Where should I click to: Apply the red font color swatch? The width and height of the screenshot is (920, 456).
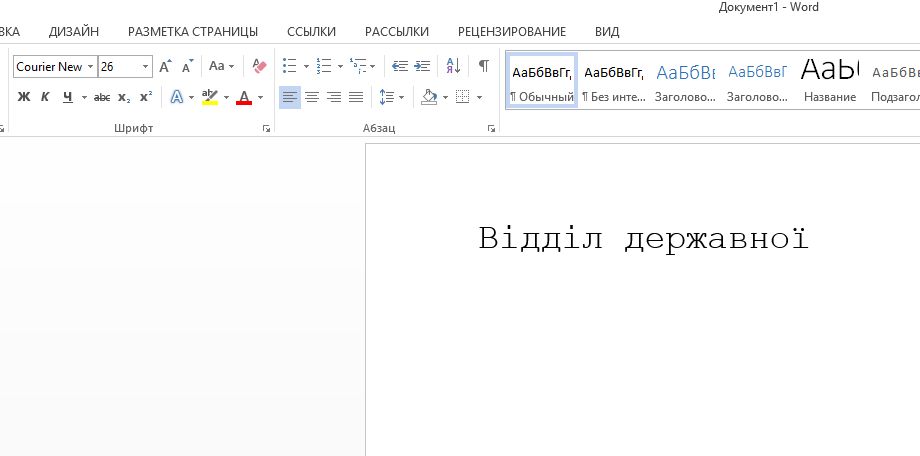[244, 97]
